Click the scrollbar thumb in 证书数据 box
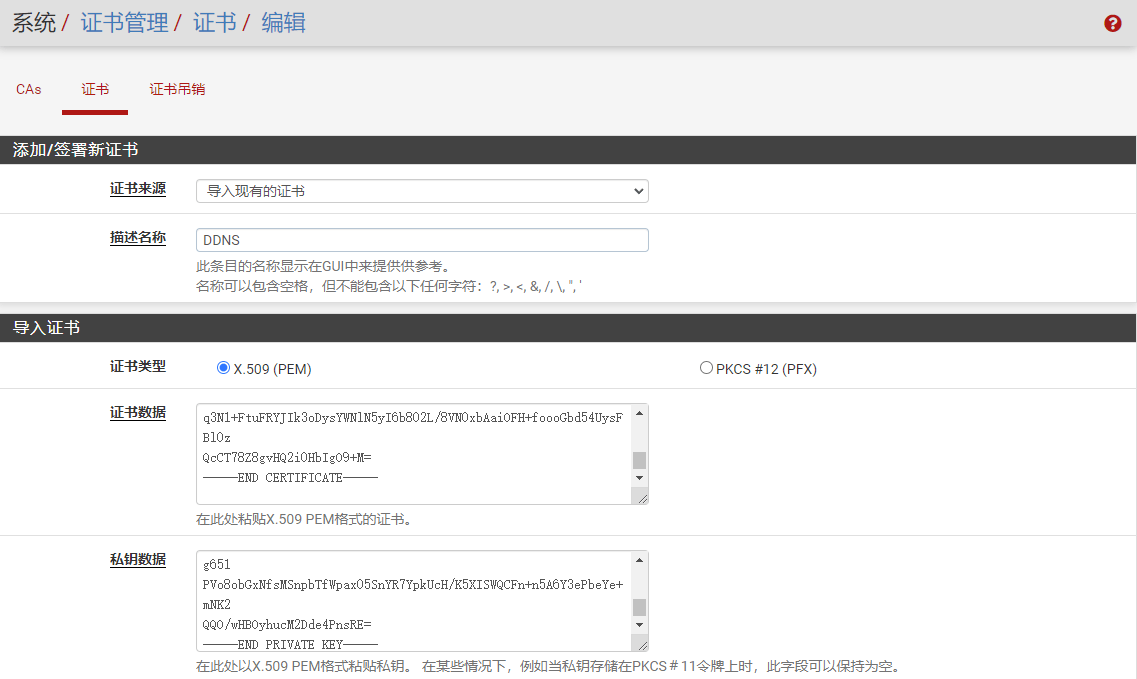The image size is (1137, 679). coord(640,460)
